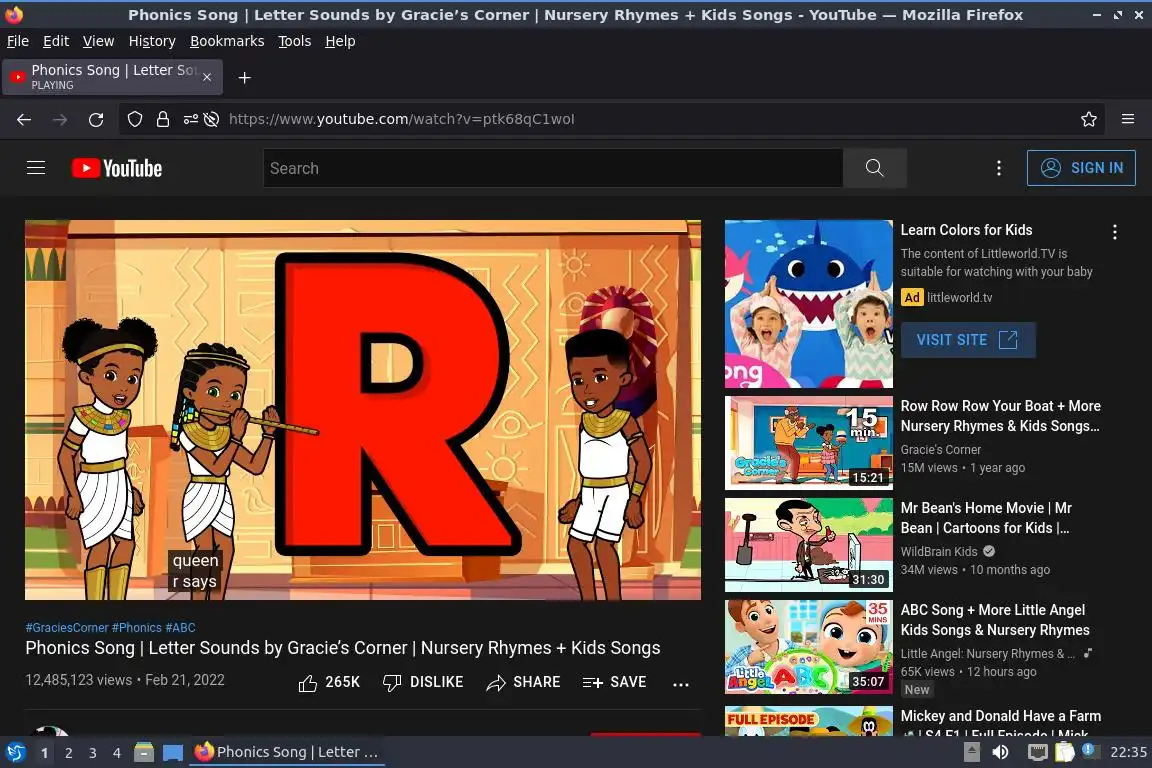Open the Bookmarks menu
The width and height of the screenshot is (1152, 768).
click(x=227, y=41)
